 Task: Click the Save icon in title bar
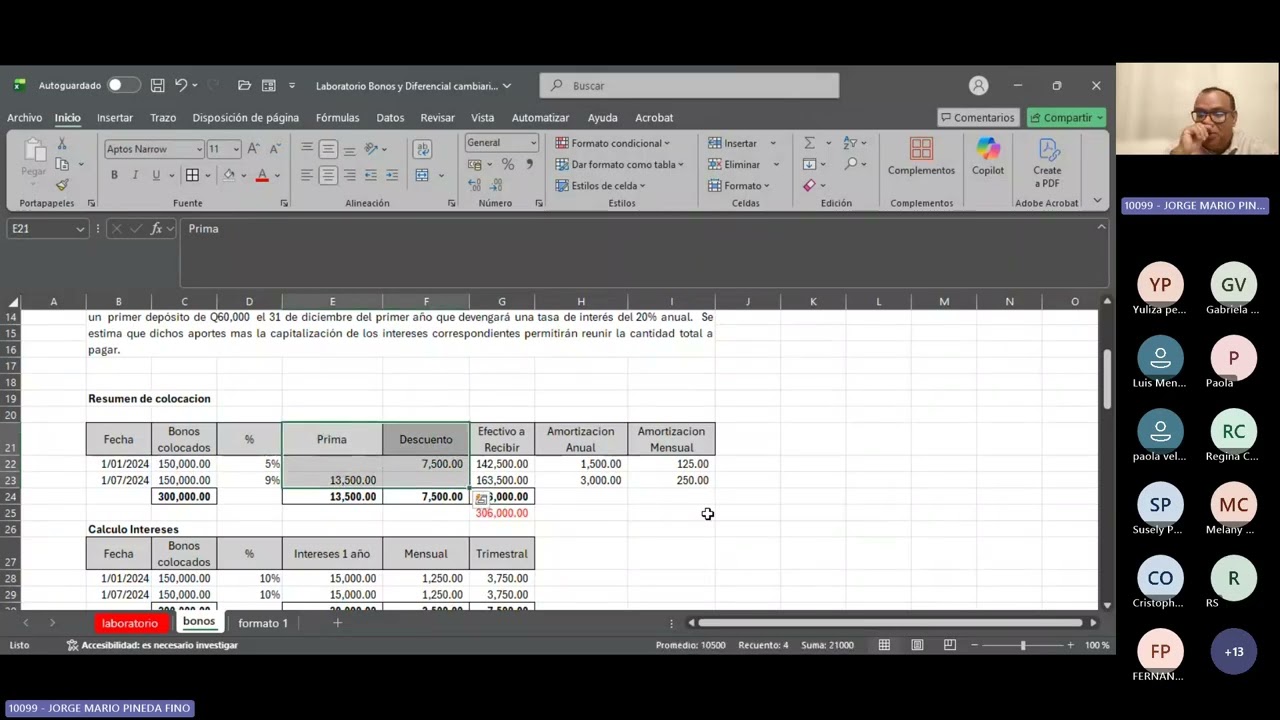pos(157,86)
